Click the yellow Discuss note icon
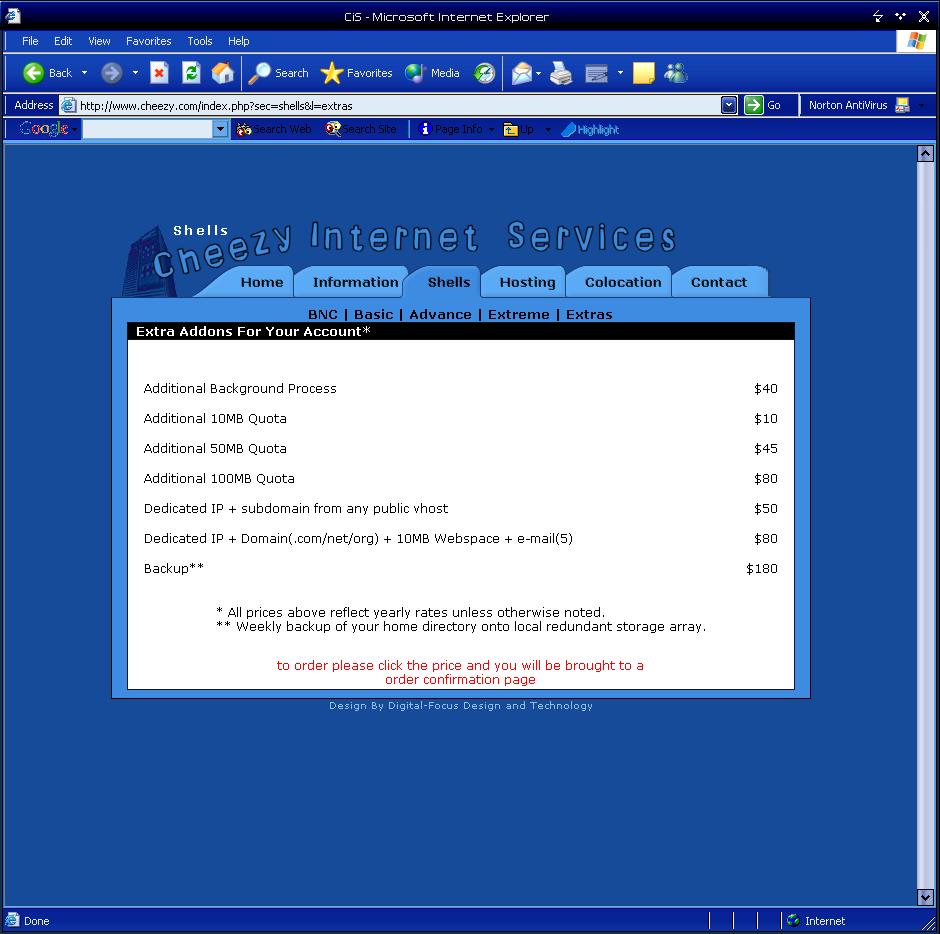This screenshot has height=934, width=940. (x=644, y=73)
